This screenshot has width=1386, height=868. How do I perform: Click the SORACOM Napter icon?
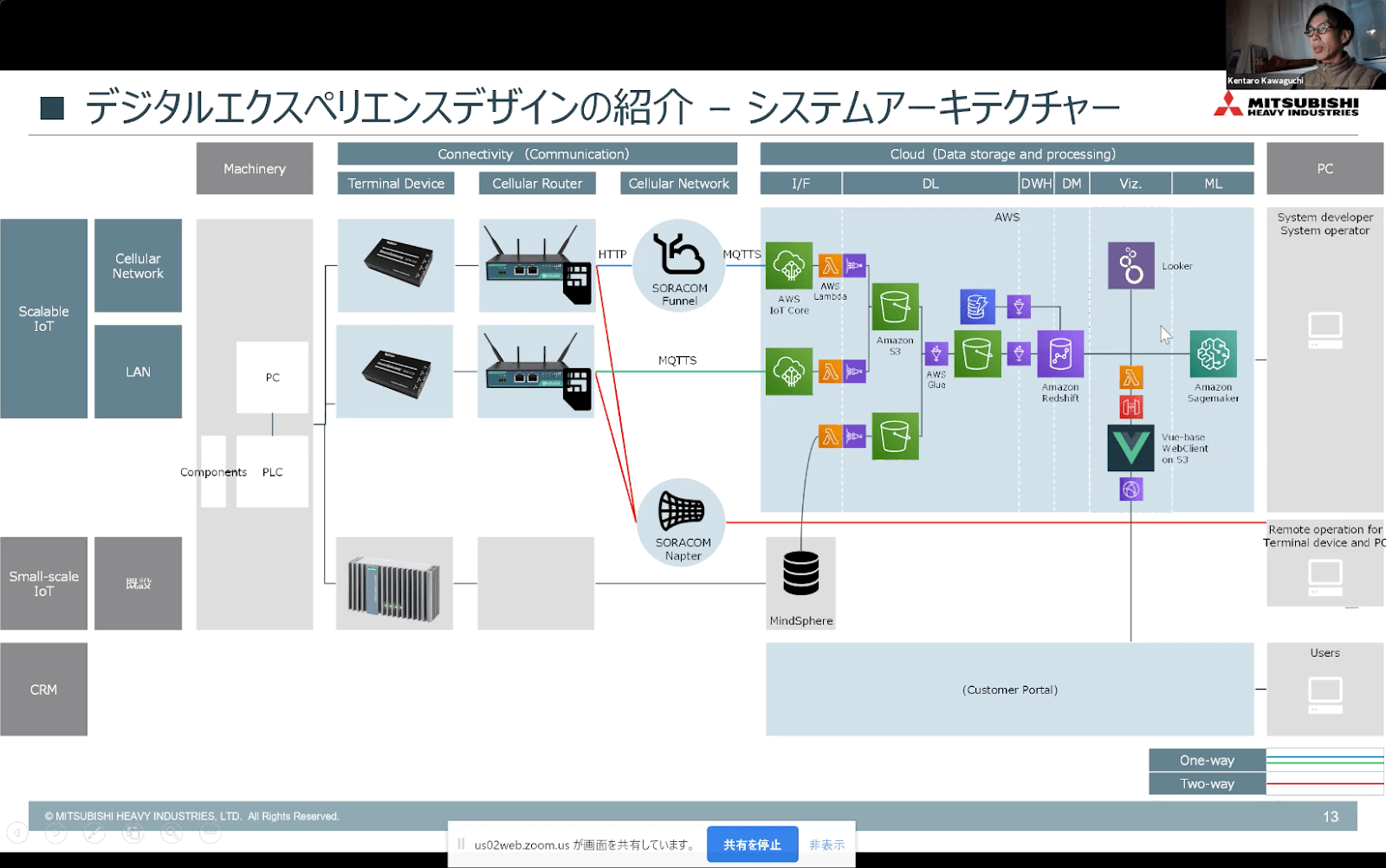(682, 522)
